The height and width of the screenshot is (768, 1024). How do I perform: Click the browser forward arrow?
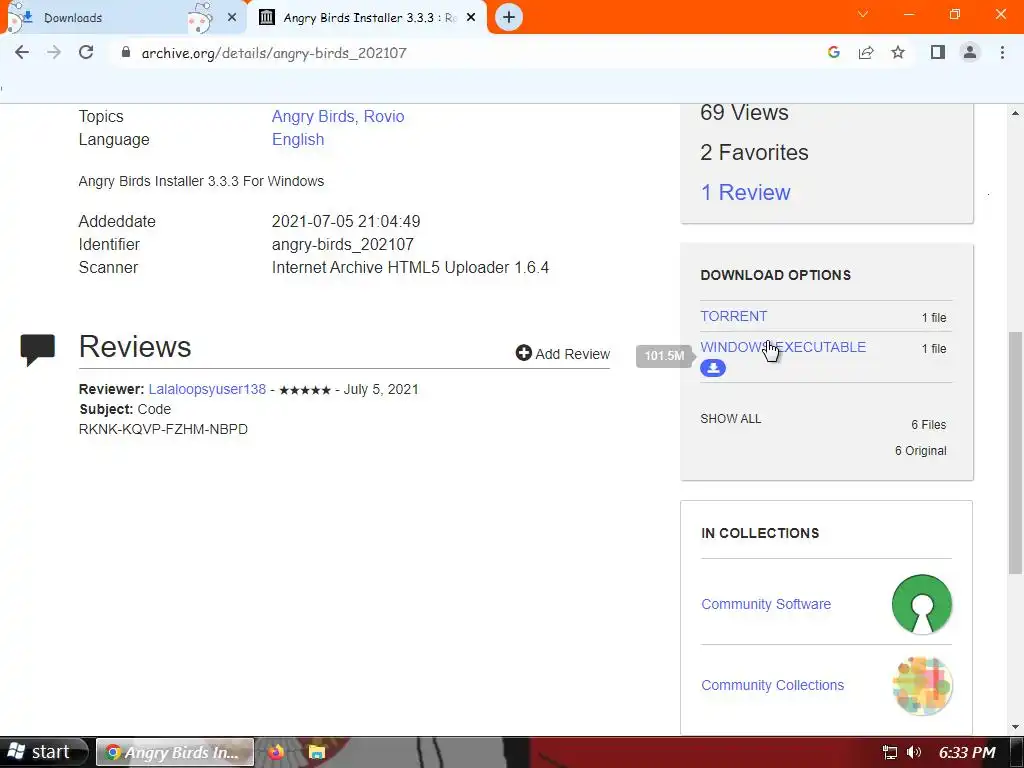(54, 52)
